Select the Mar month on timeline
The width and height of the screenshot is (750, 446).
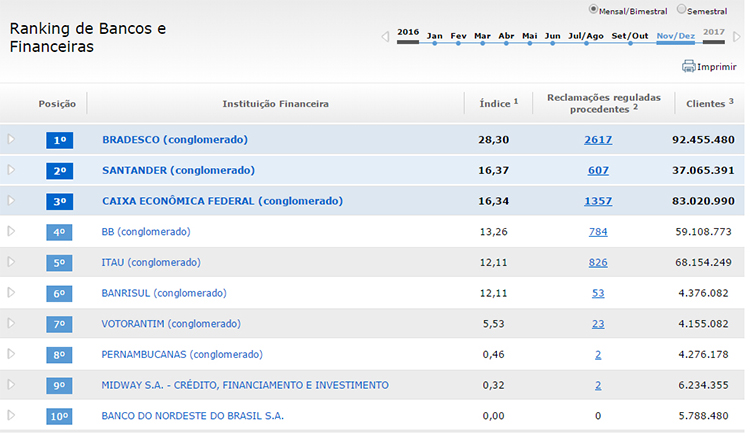482,36
